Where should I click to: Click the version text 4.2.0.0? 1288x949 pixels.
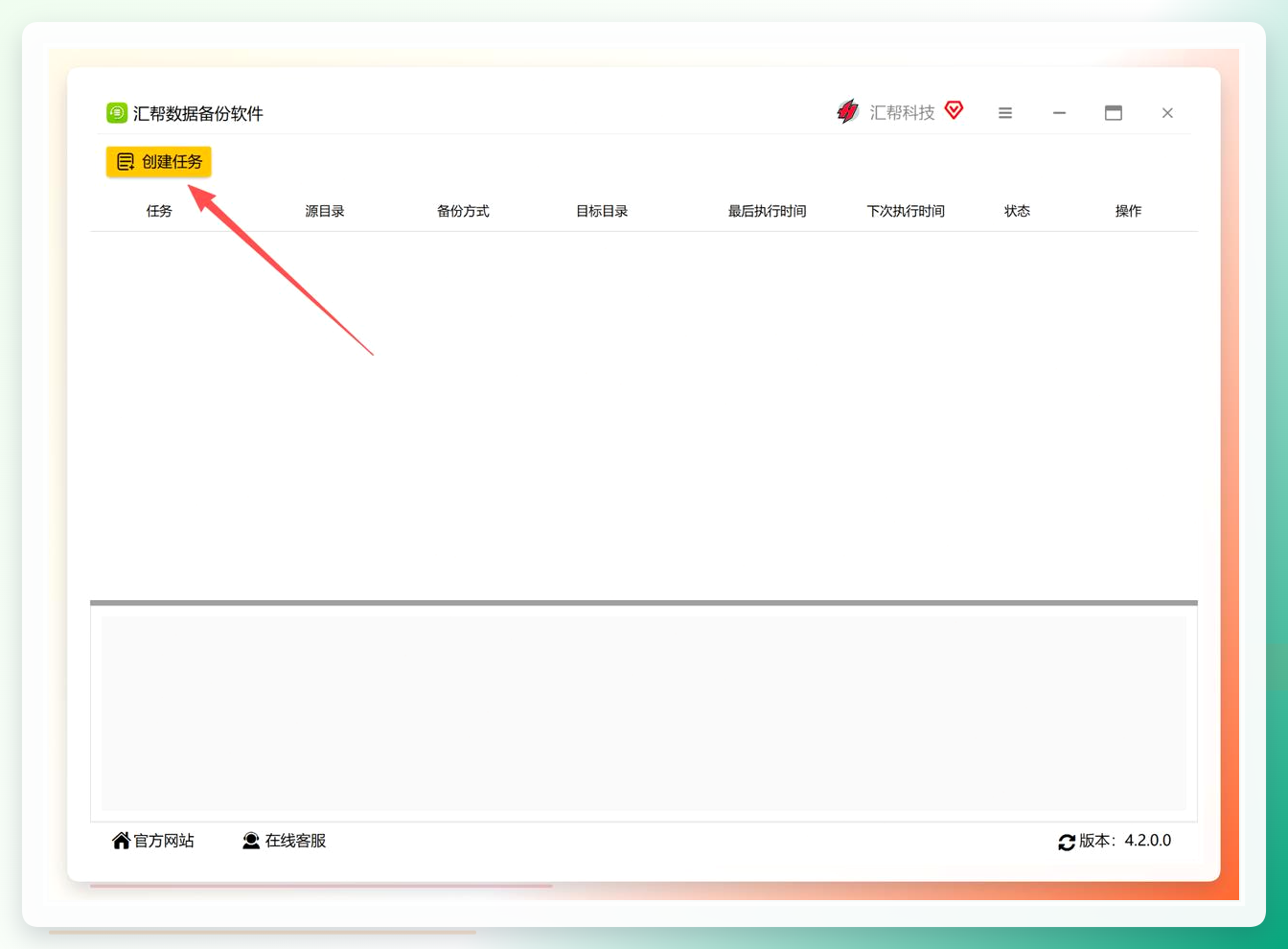tap(1148, 841)
